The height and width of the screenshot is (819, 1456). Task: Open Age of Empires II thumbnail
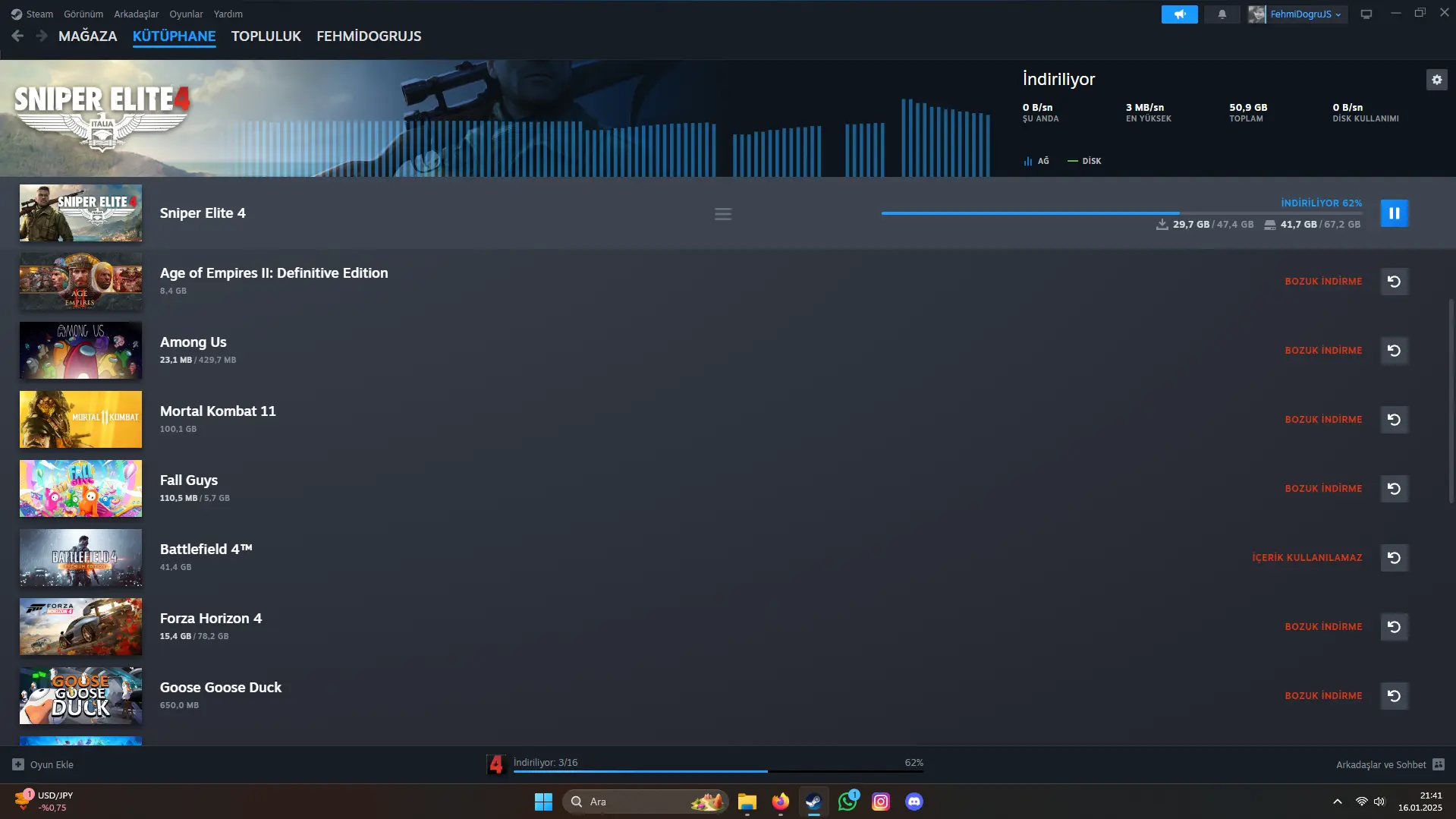point(80,282)
